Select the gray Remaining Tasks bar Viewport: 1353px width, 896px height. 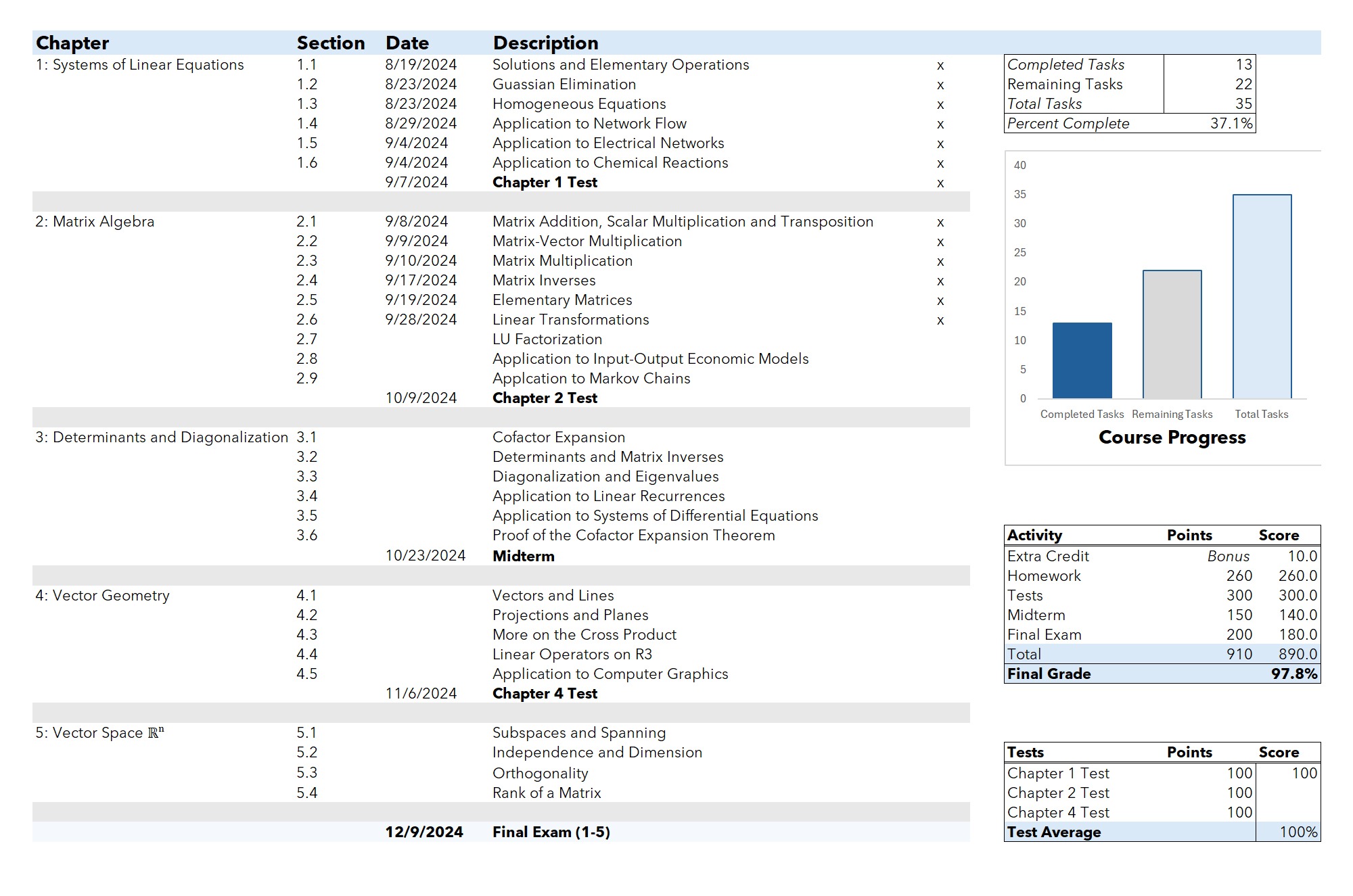coord(1172,335)
